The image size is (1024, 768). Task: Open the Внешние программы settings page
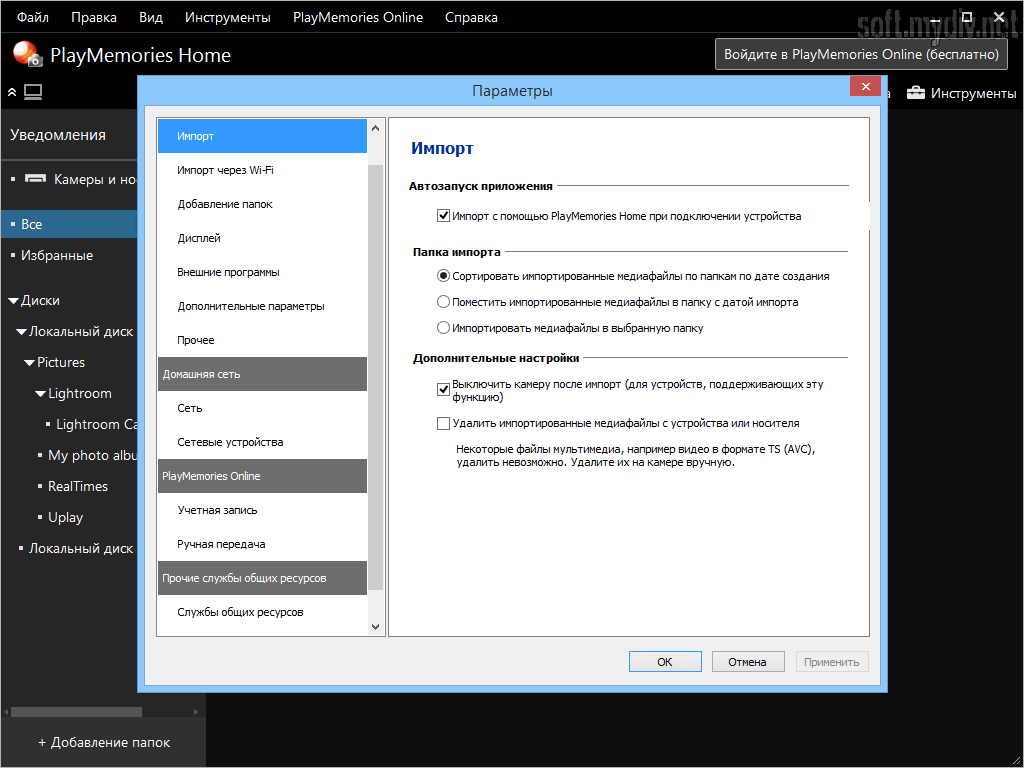pos(262,272)
